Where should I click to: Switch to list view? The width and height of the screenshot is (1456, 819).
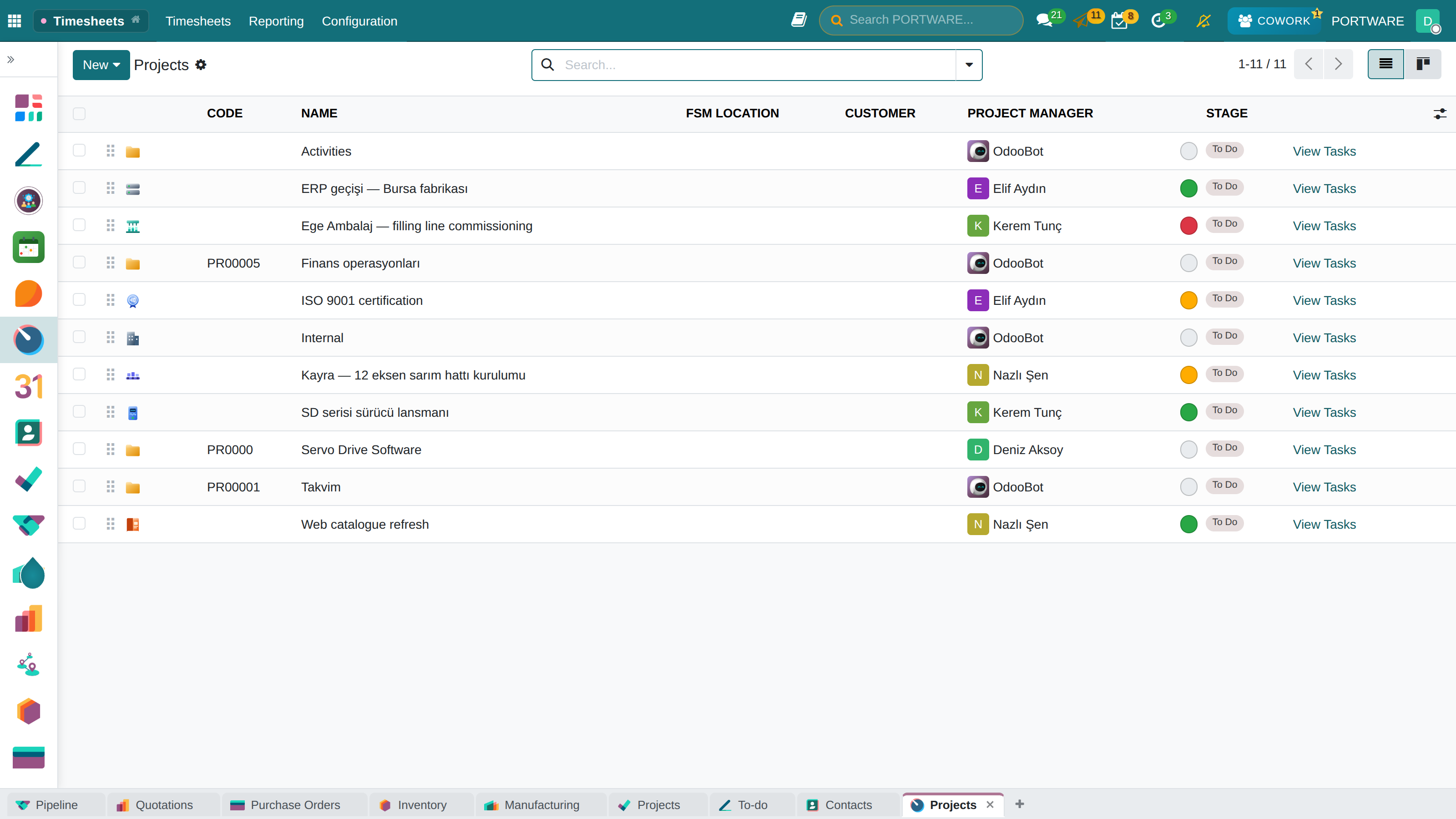click(x=1385, y=64)
